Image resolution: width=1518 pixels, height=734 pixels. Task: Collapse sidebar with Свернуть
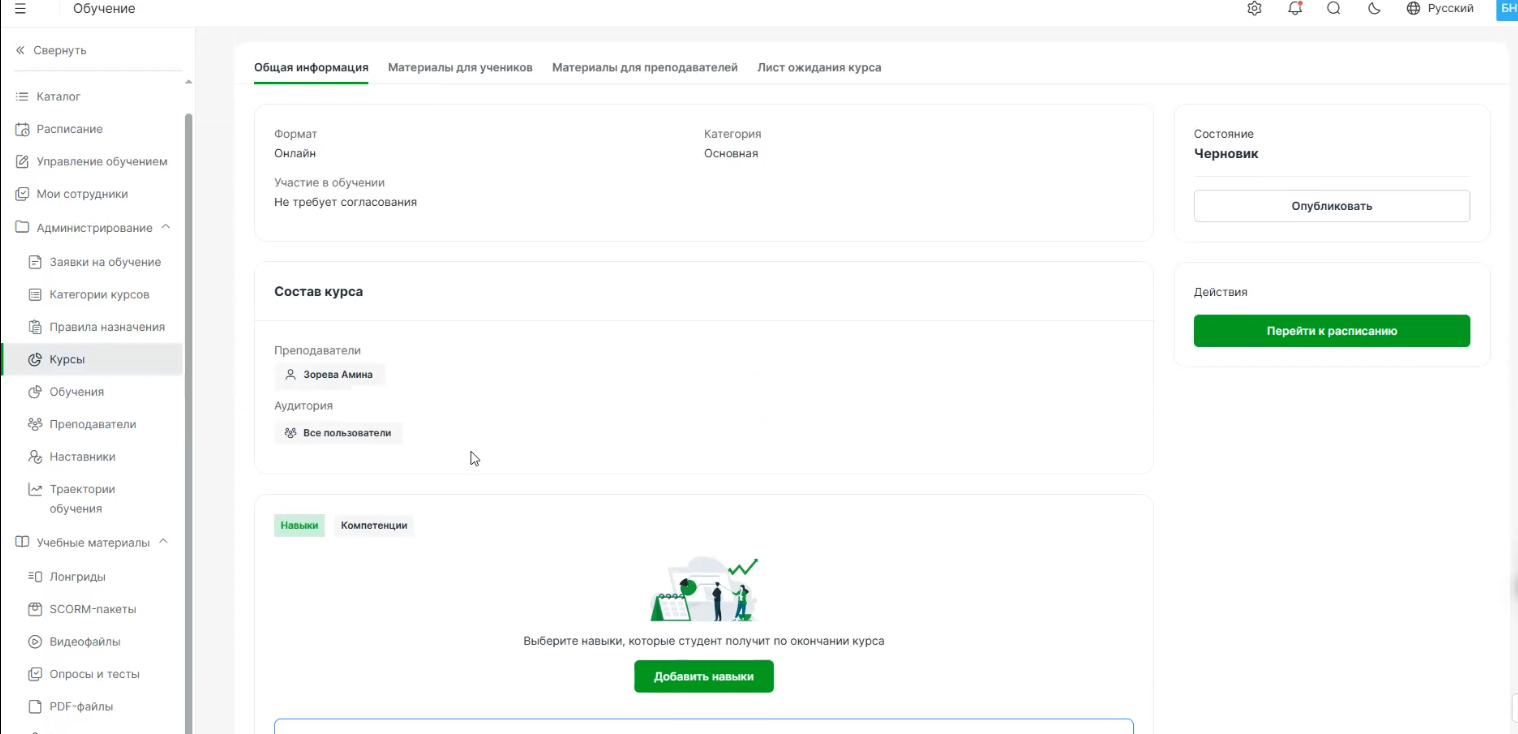(x=52, y=50)
